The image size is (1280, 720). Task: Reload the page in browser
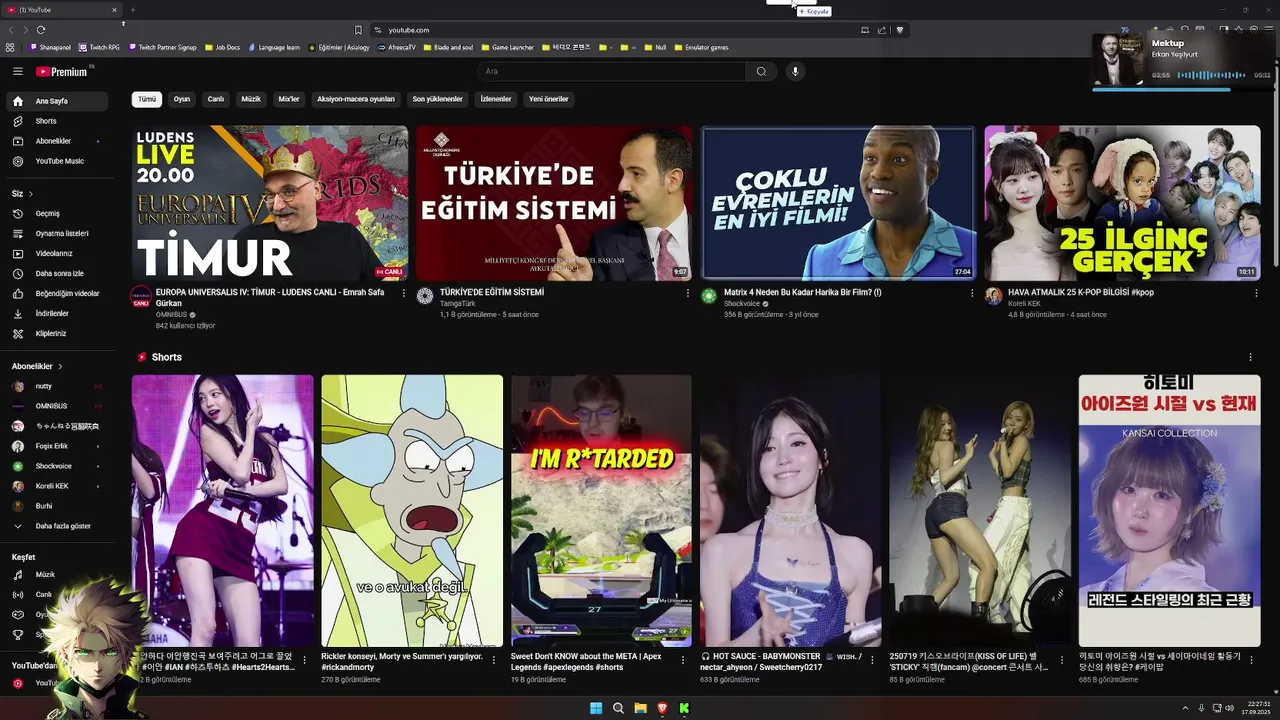click(x=41, y=30)
